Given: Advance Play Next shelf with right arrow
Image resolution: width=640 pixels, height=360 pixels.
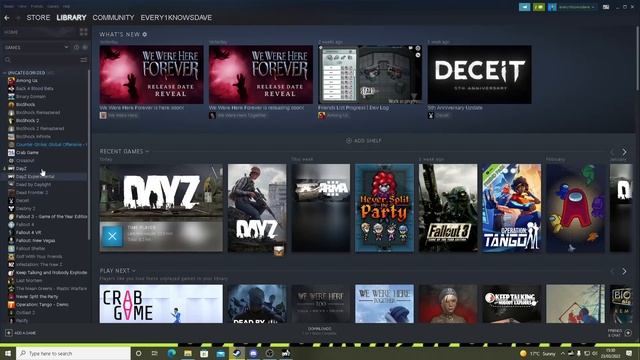Looking at the screenshot, I should [x=624, y=271].
